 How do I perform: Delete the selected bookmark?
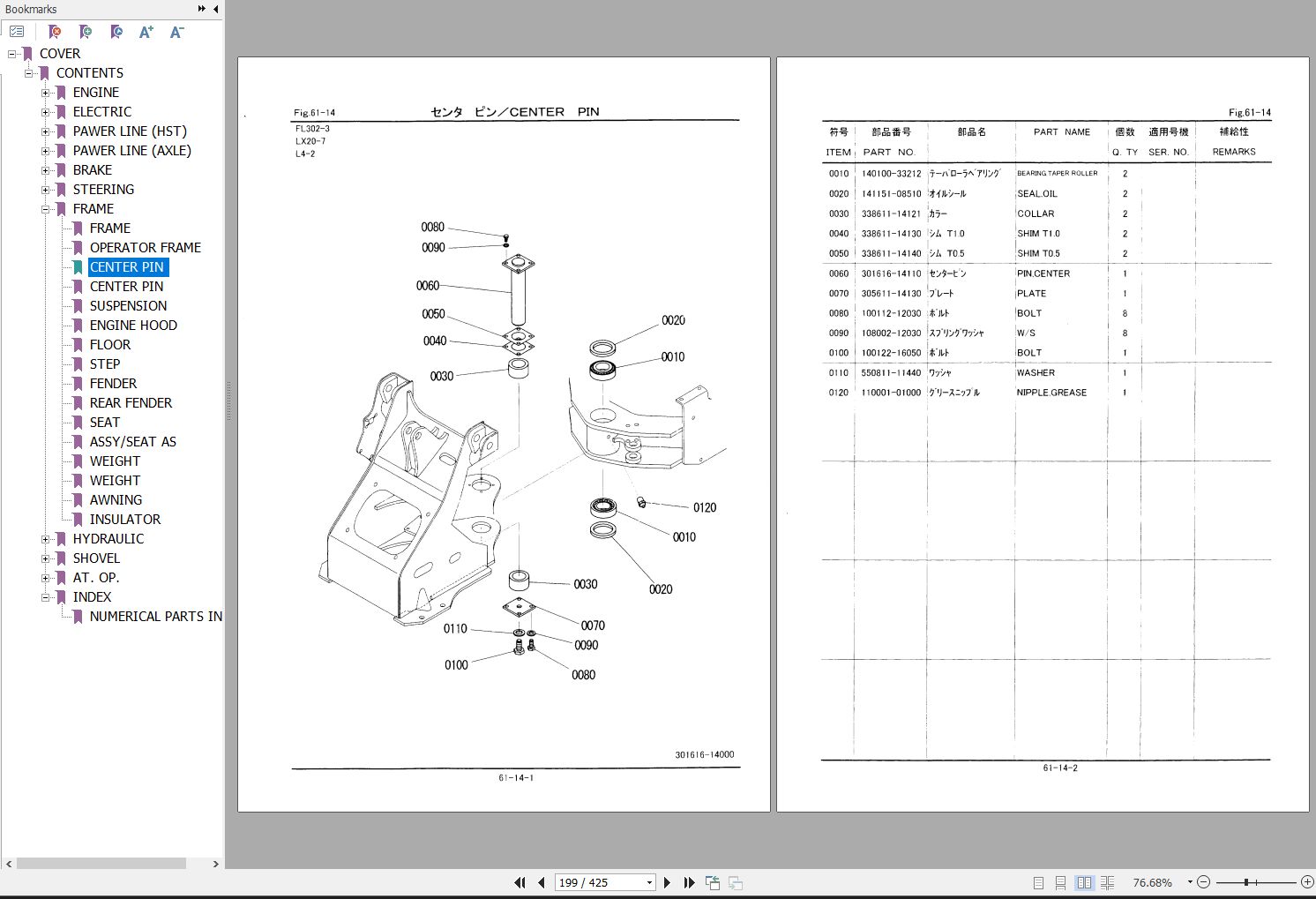(x=54, y=32)
